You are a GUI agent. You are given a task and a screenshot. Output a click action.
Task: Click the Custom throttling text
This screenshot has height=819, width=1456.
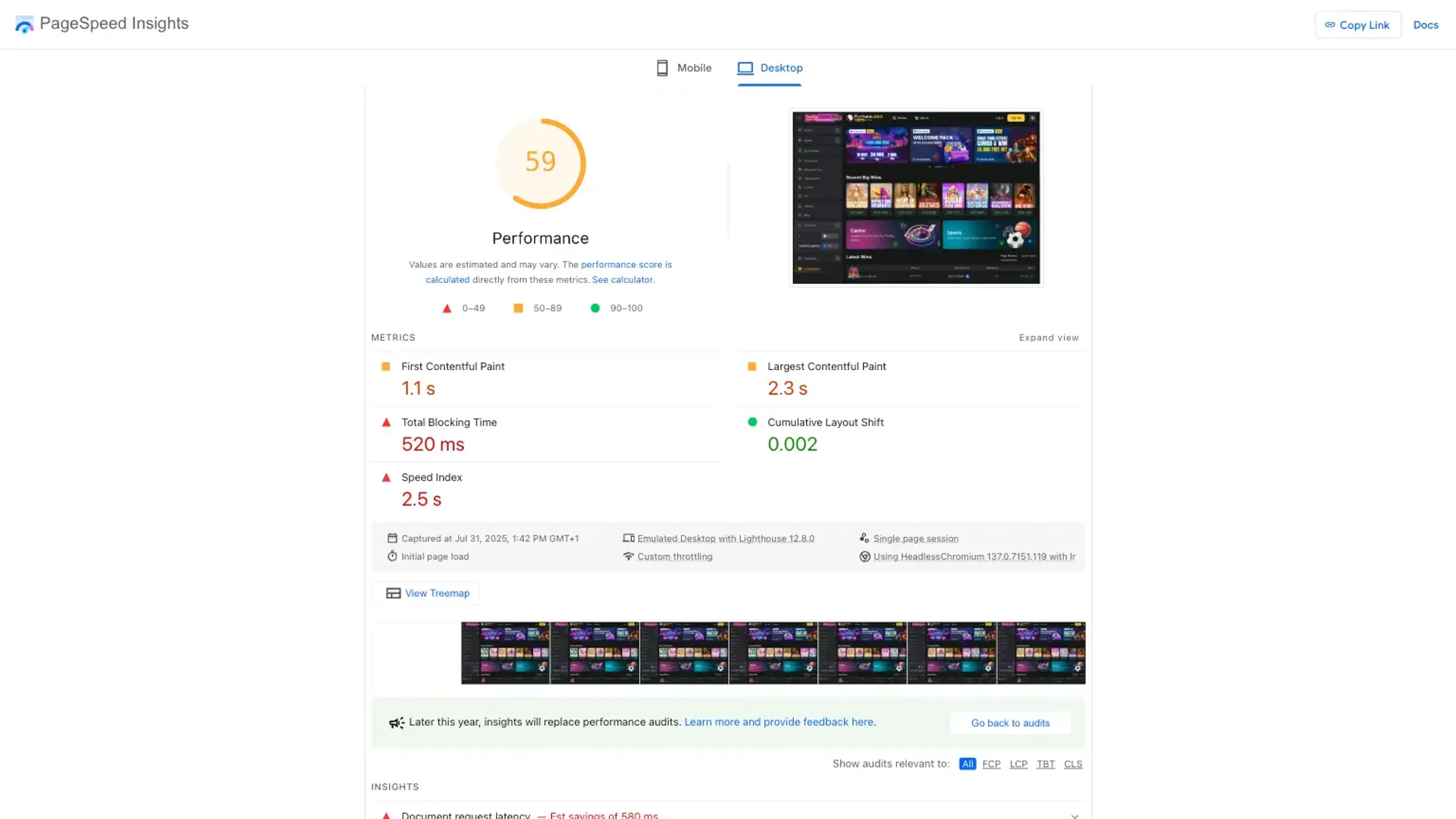(x=675, y=557)
